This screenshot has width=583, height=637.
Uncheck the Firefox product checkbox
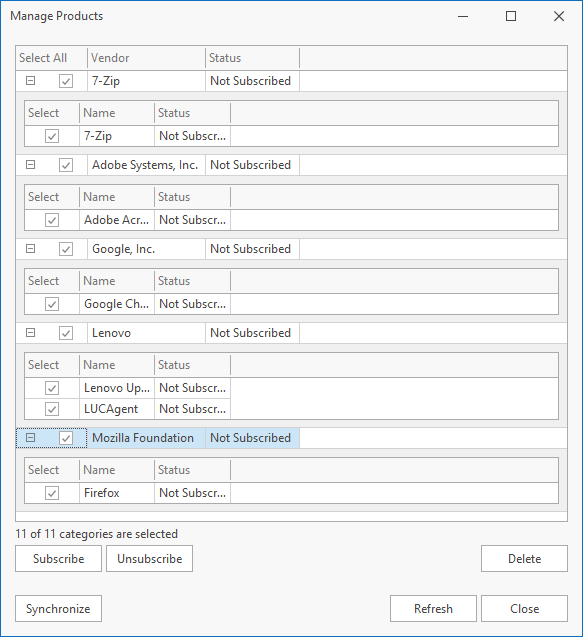tap(52, 493)
